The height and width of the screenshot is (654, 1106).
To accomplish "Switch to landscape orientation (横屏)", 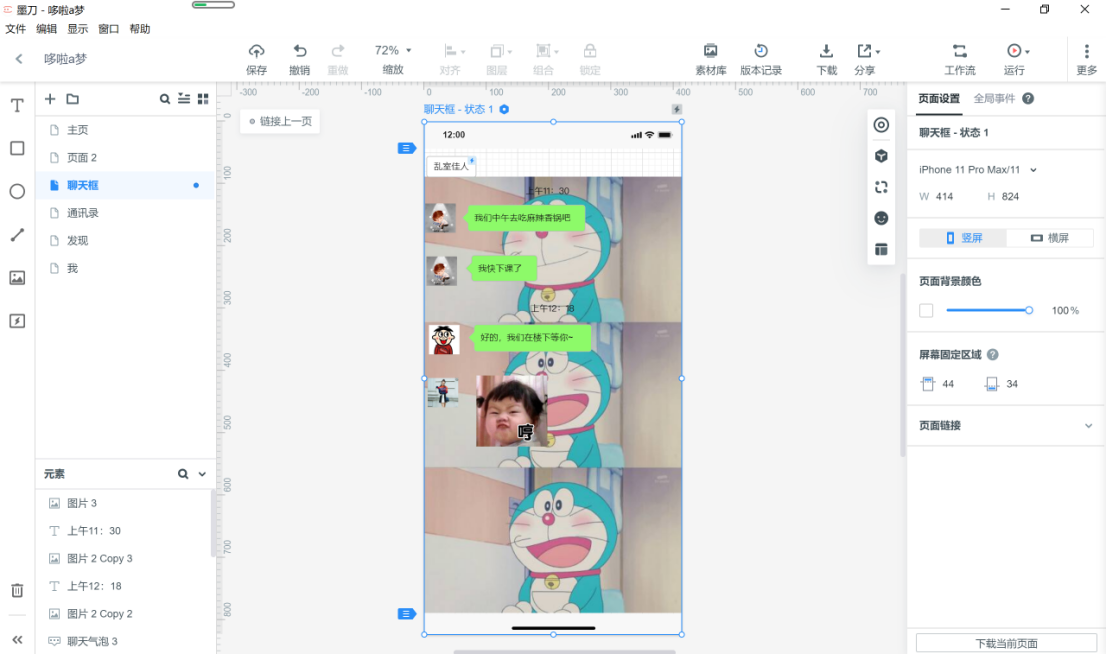I will (1050, 238).
